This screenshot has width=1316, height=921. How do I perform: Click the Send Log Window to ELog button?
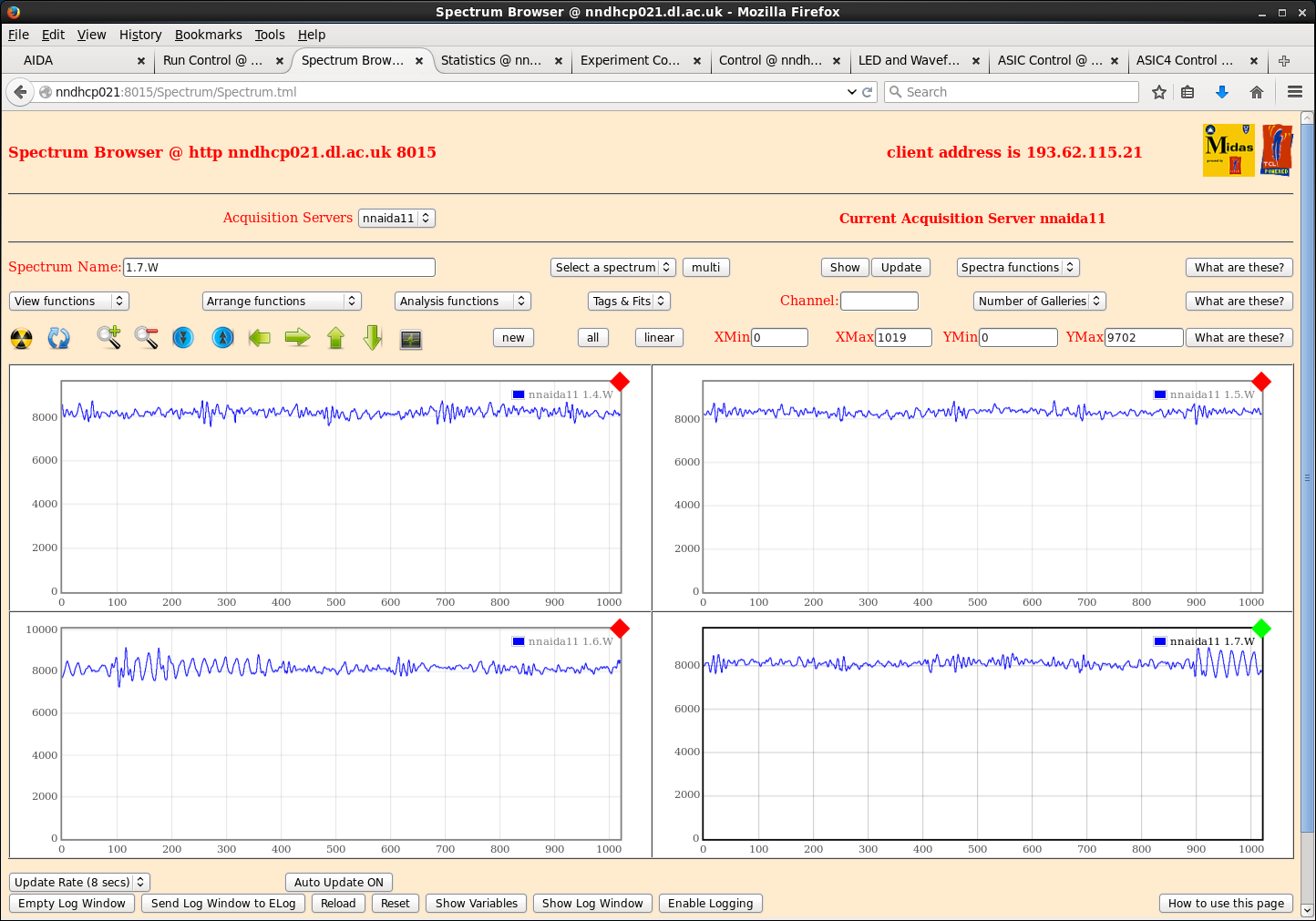pyautogui.click(x=223, y=904)
